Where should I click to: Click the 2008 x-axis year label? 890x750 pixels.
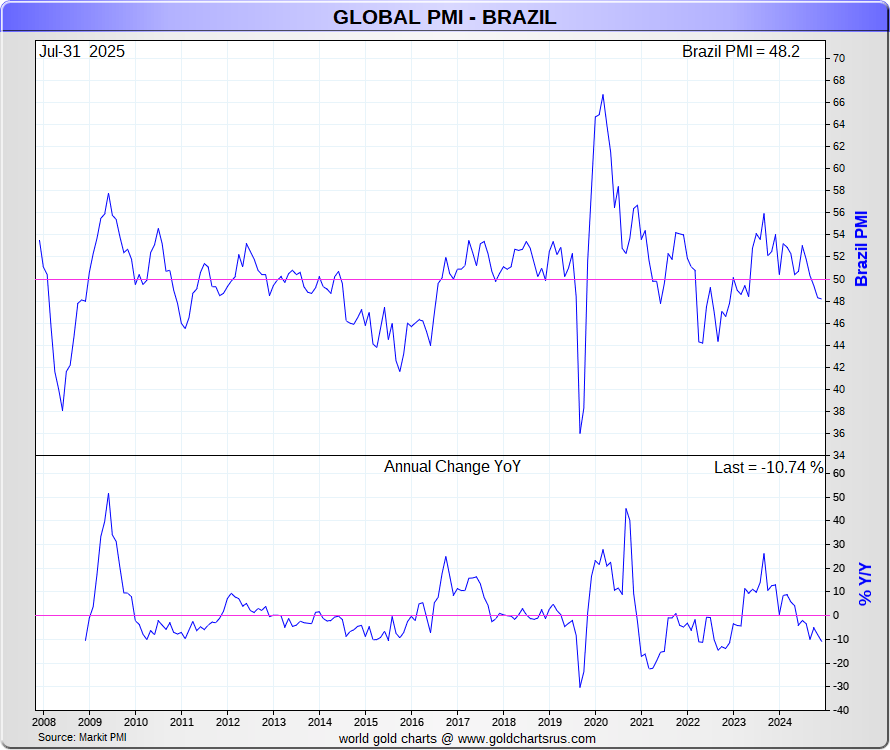coord(44,722)
